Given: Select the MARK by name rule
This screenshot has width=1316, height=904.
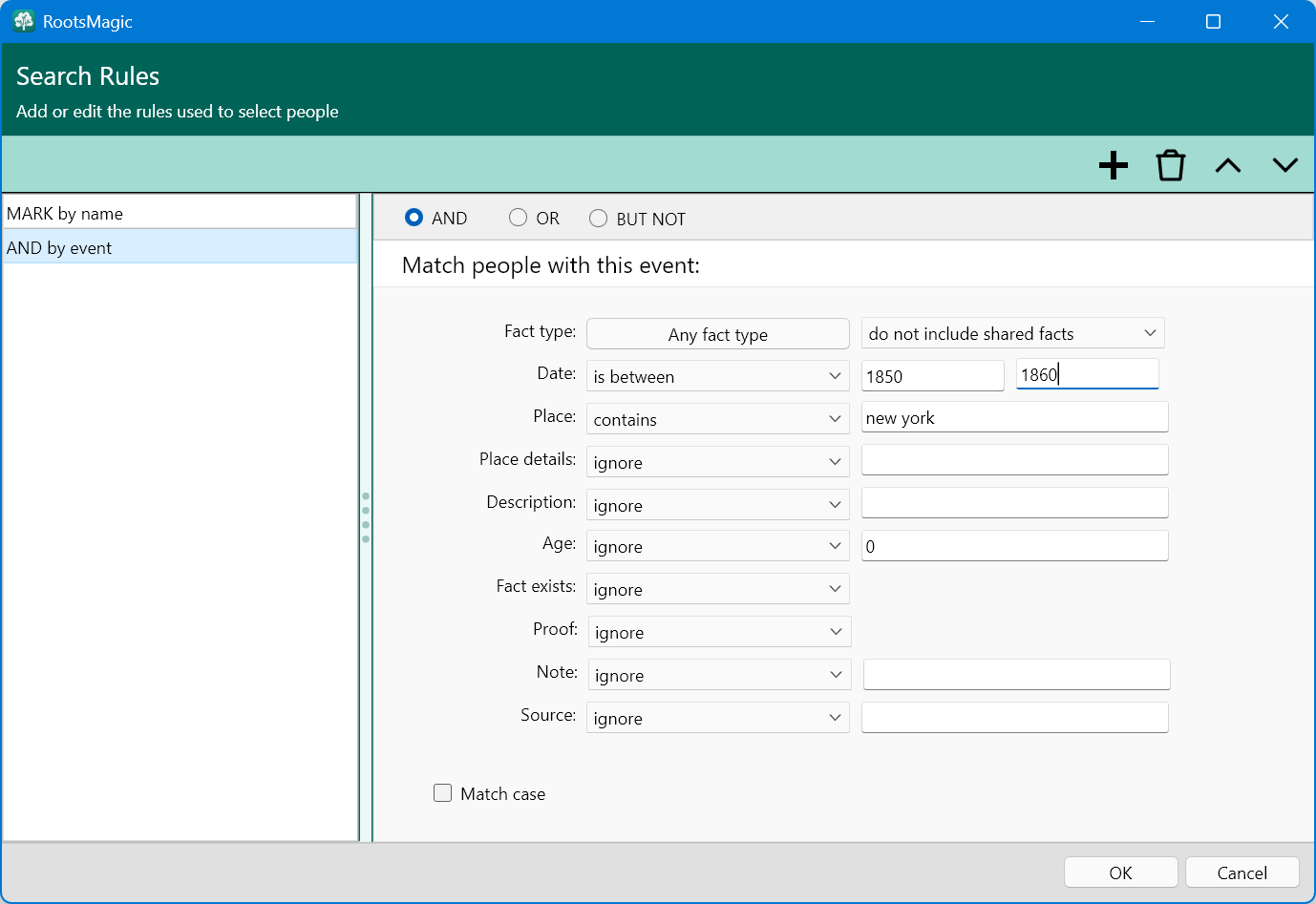Looking at the screenshot, I should 180,213.
